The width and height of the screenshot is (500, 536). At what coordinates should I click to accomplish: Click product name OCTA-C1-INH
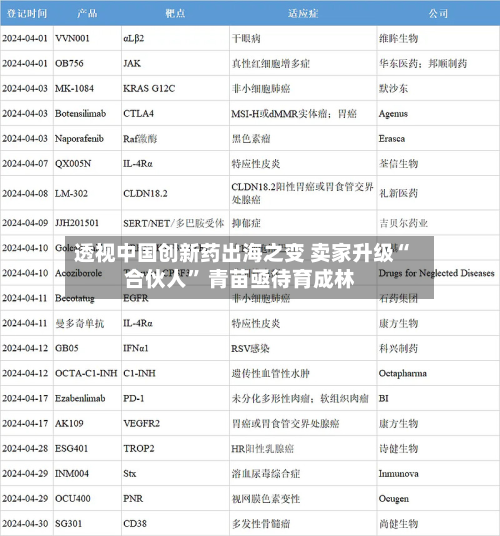click(x=86, y=373)
